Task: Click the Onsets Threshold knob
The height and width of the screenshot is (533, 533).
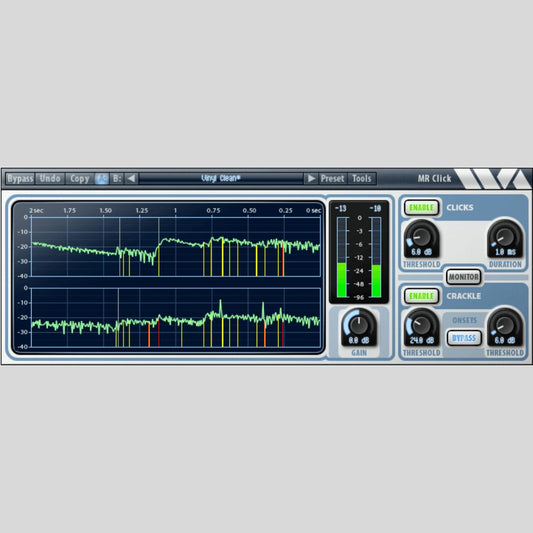Action: coord(505,325)
